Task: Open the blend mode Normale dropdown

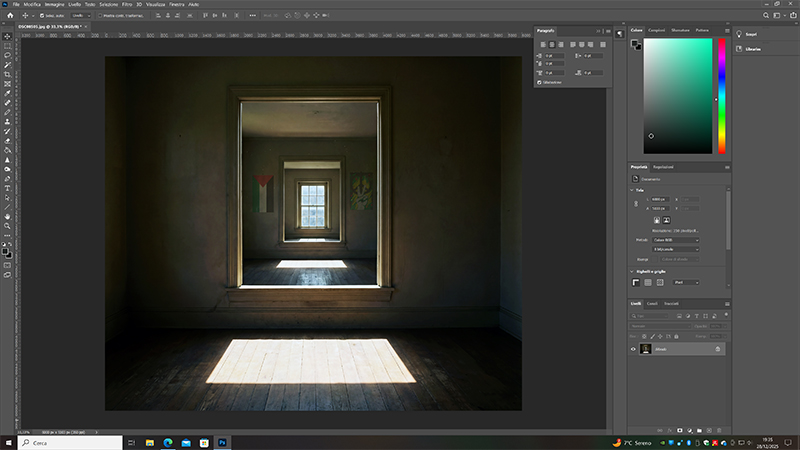Action: click(660, 327)
